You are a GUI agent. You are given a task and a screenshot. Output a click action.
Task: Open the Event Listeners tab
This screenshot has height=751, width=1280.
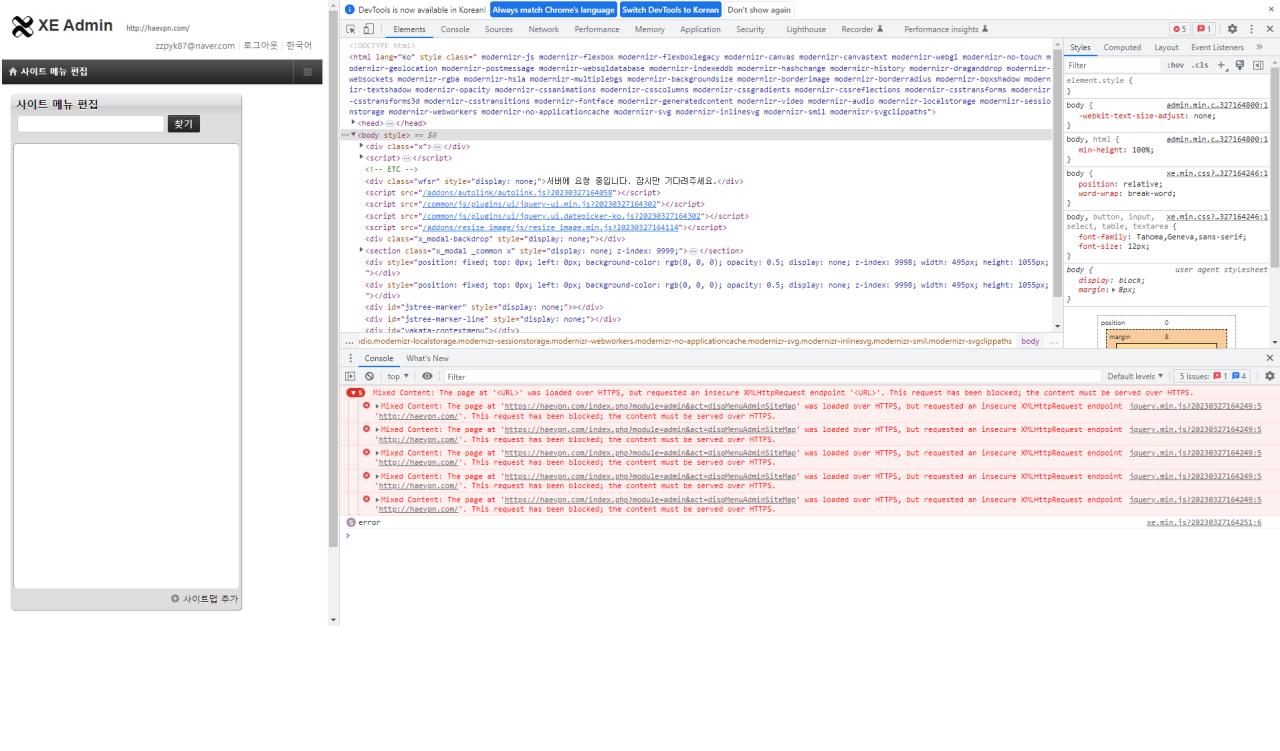point(1217,47)
